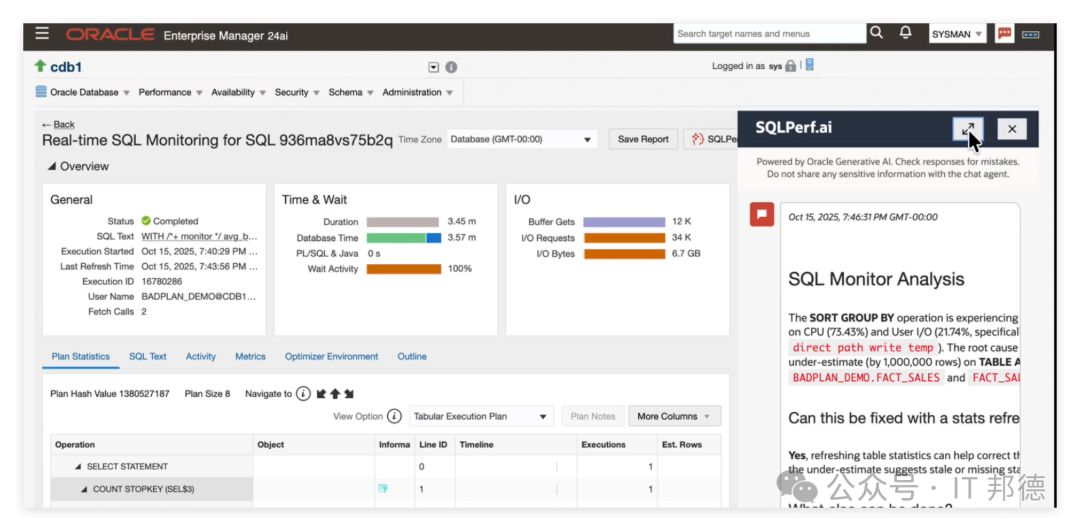Click the COUNT STOPKEY information note icon

pos(383,489)
